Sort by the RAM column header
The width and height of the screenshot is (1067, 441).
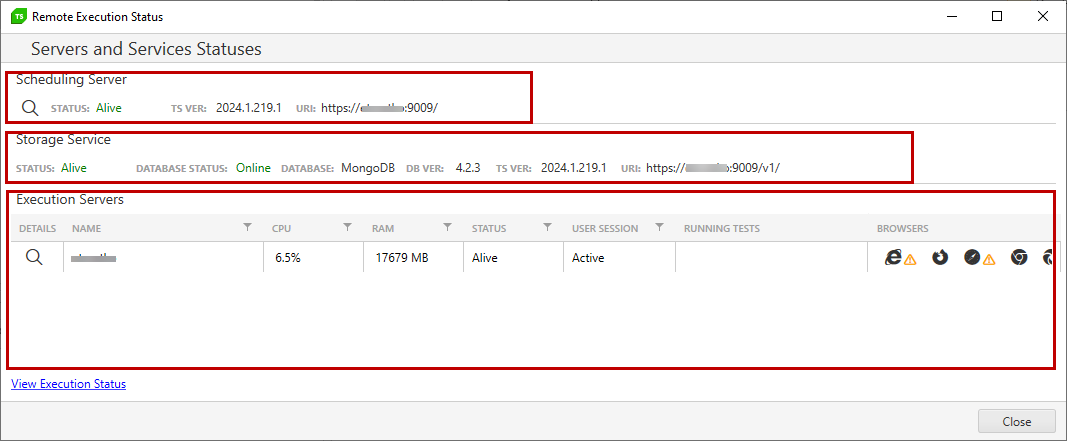(x=383, y=229)
